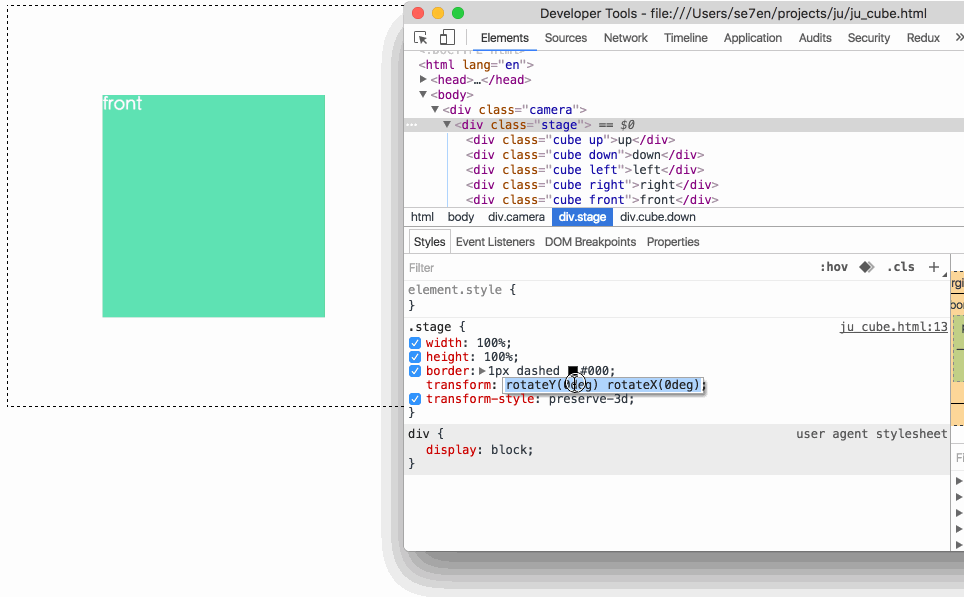Click the diamond icon beside :hov
The width and height of the screenshot is (964, 597).
pos(866,267)
